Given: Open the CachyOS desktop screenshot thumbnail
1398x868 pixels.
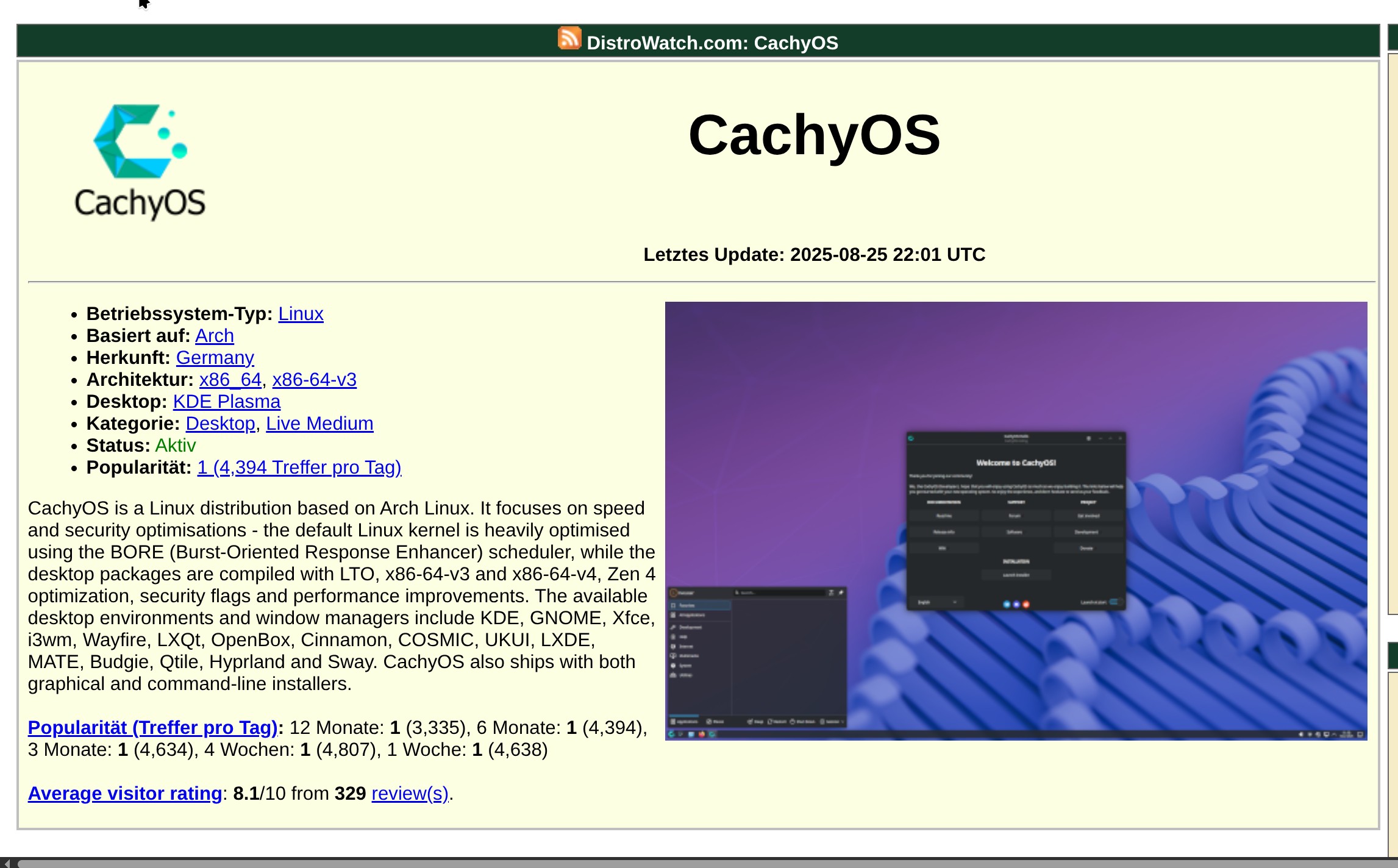Looking at the screenshot, I should [1015, 521].
